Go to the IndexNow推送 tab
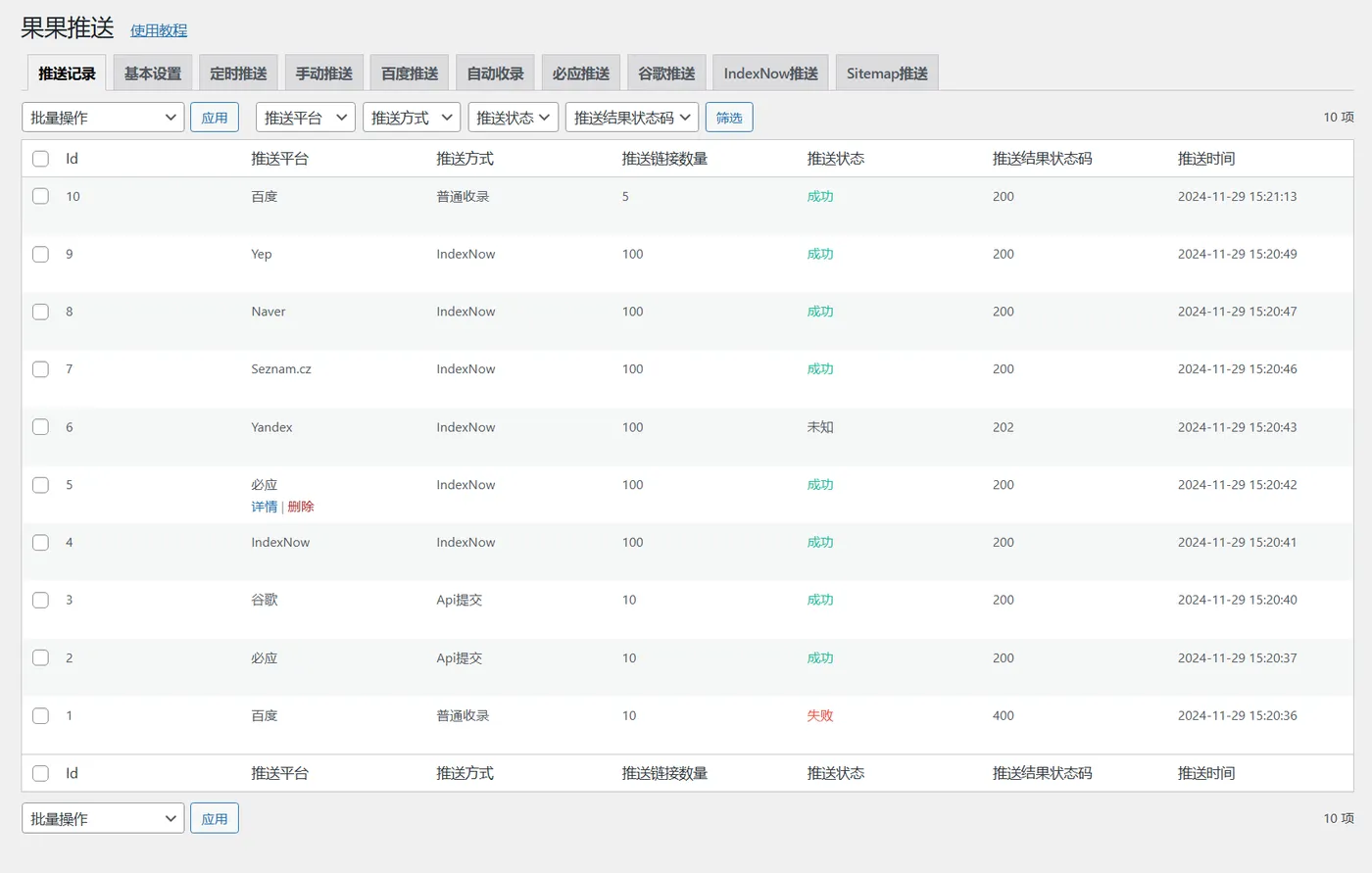Viewport: 1372px width, 873px height. click(x=771, y=73)
